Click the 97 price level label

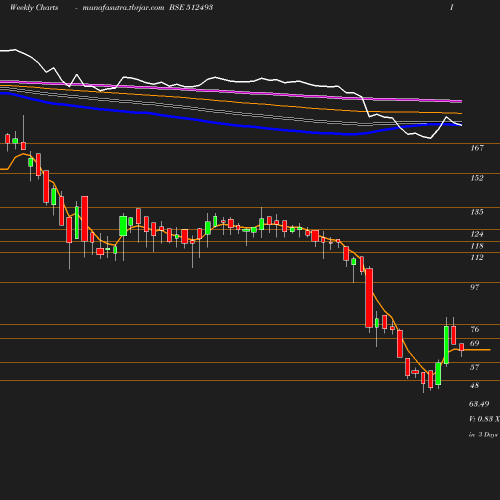click(475, 287)
